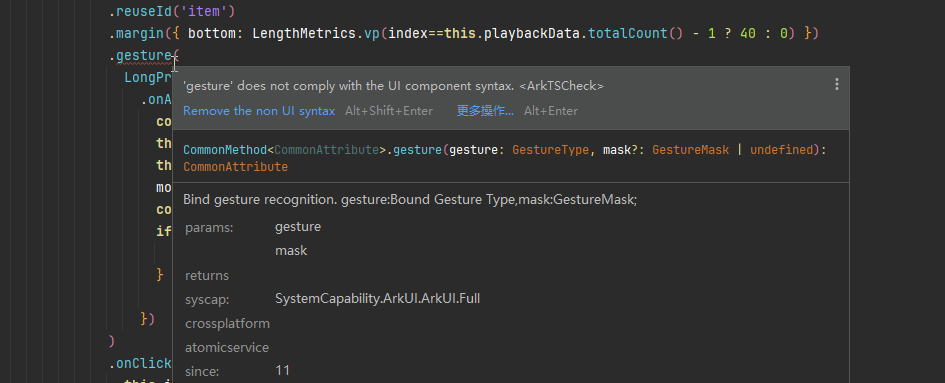Image resolution: width=945 pixels, height=383 pixels.
Task: Click the LengthMetrics identifier
Action: [x=304, y=33]
